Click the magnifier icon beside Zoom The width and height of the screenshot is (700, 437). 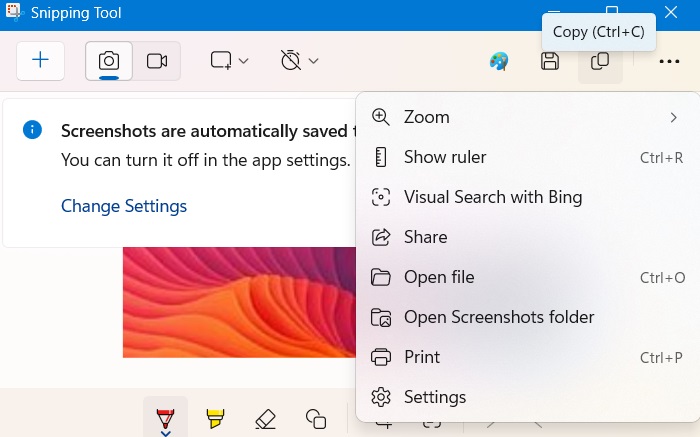[x=380, y=117]
